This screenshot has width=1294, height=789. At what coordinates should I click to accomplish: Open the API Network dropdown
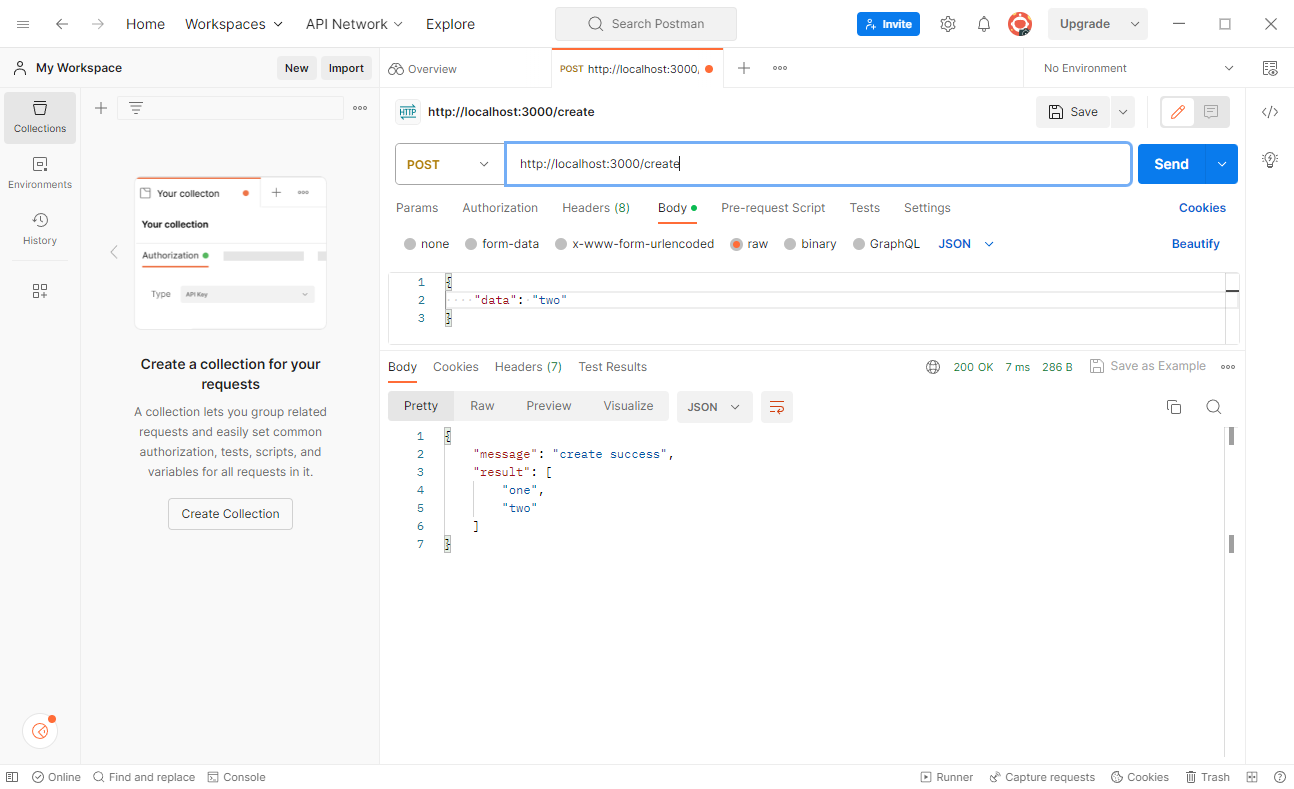pyautogui.click(x=354, y=24)
